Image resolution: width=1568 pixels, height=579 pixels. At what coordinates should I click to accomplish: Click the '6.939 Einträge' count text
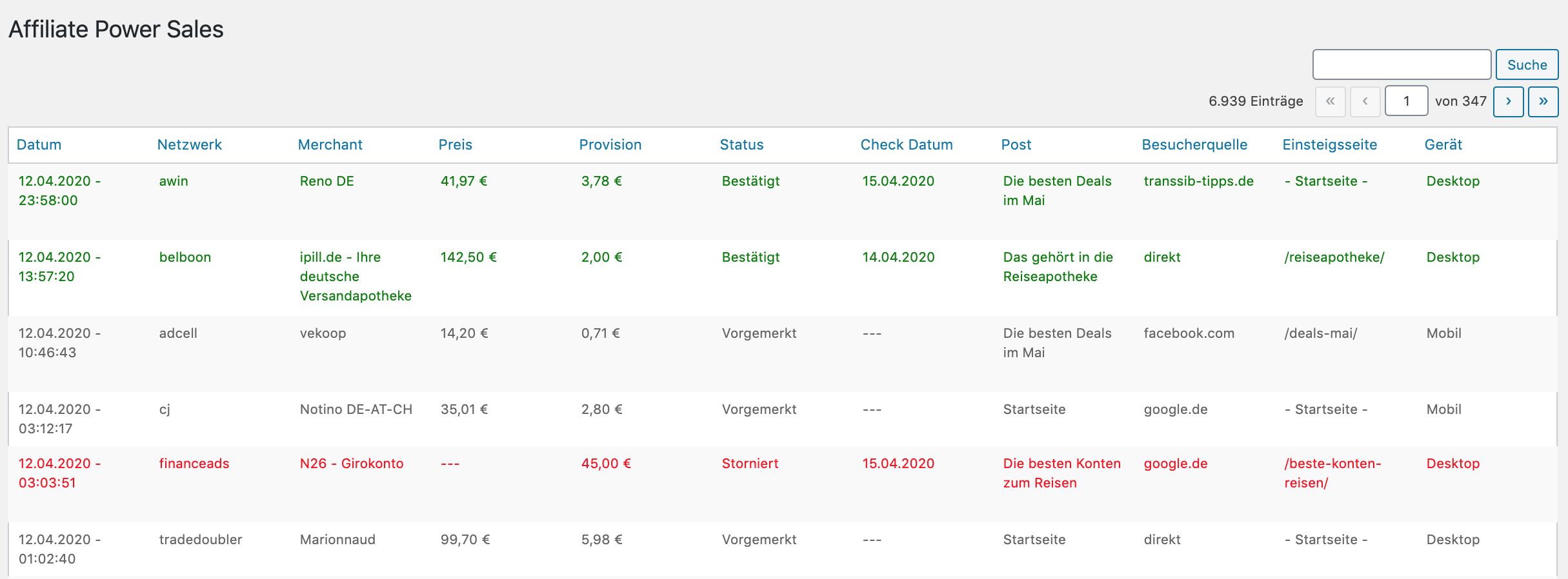pos(1256,101)
